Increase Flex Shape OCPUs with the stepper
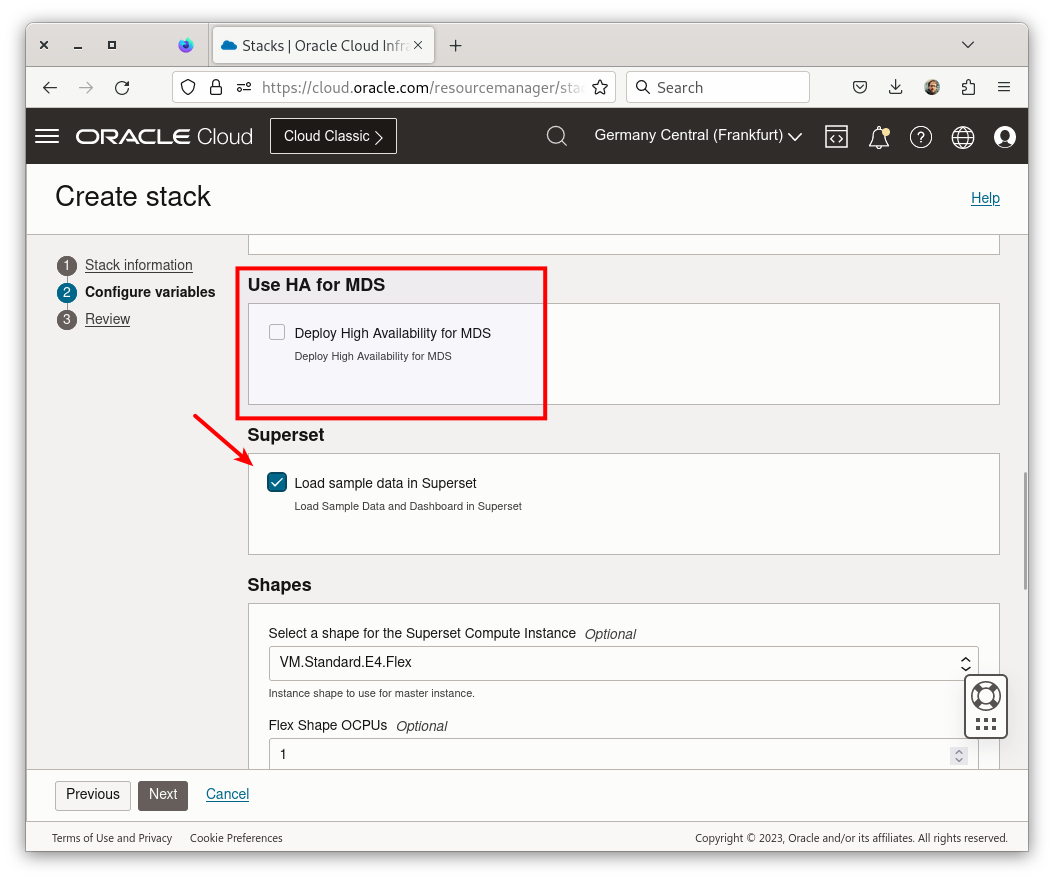This screenshot has height=880, width=1054. [x=958, y=750]
